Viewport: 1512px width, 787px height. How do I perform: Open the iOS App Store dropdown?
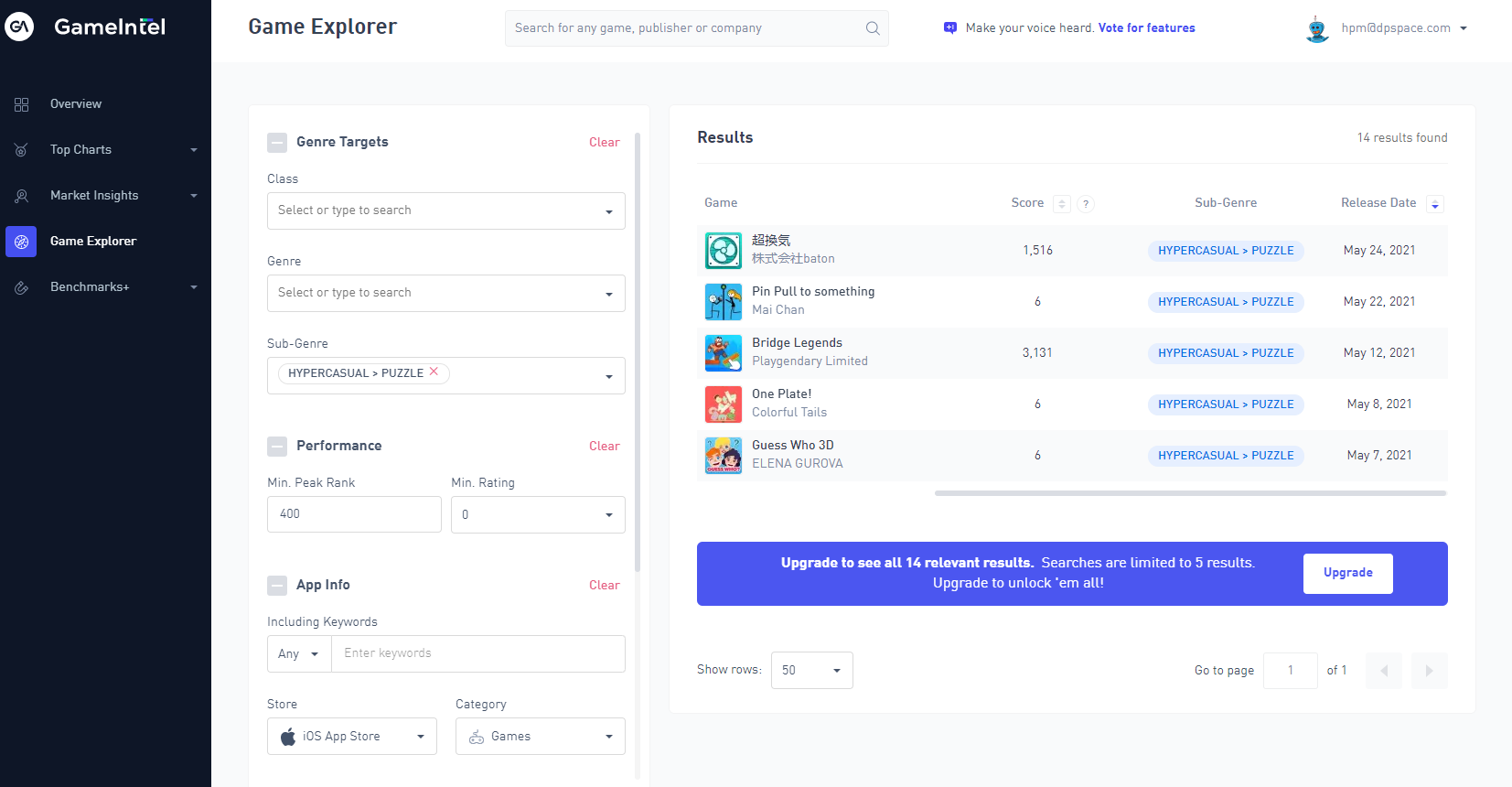tap(352, 737)
